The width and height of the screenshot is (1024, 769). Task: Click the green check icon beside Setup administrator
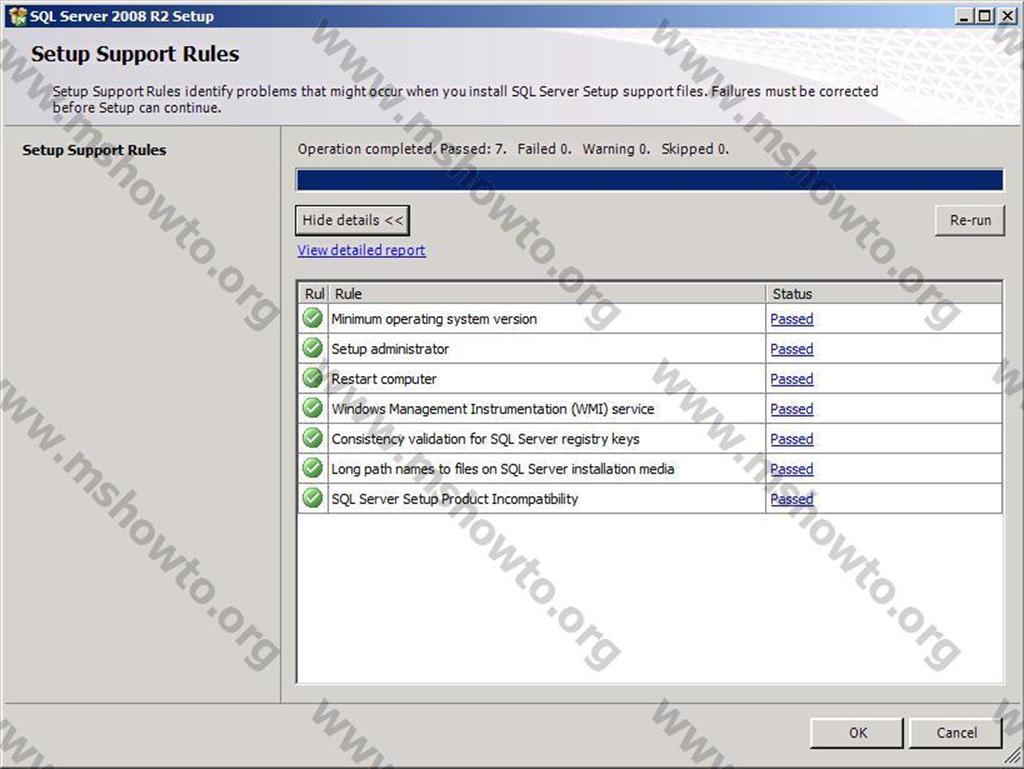313,349
